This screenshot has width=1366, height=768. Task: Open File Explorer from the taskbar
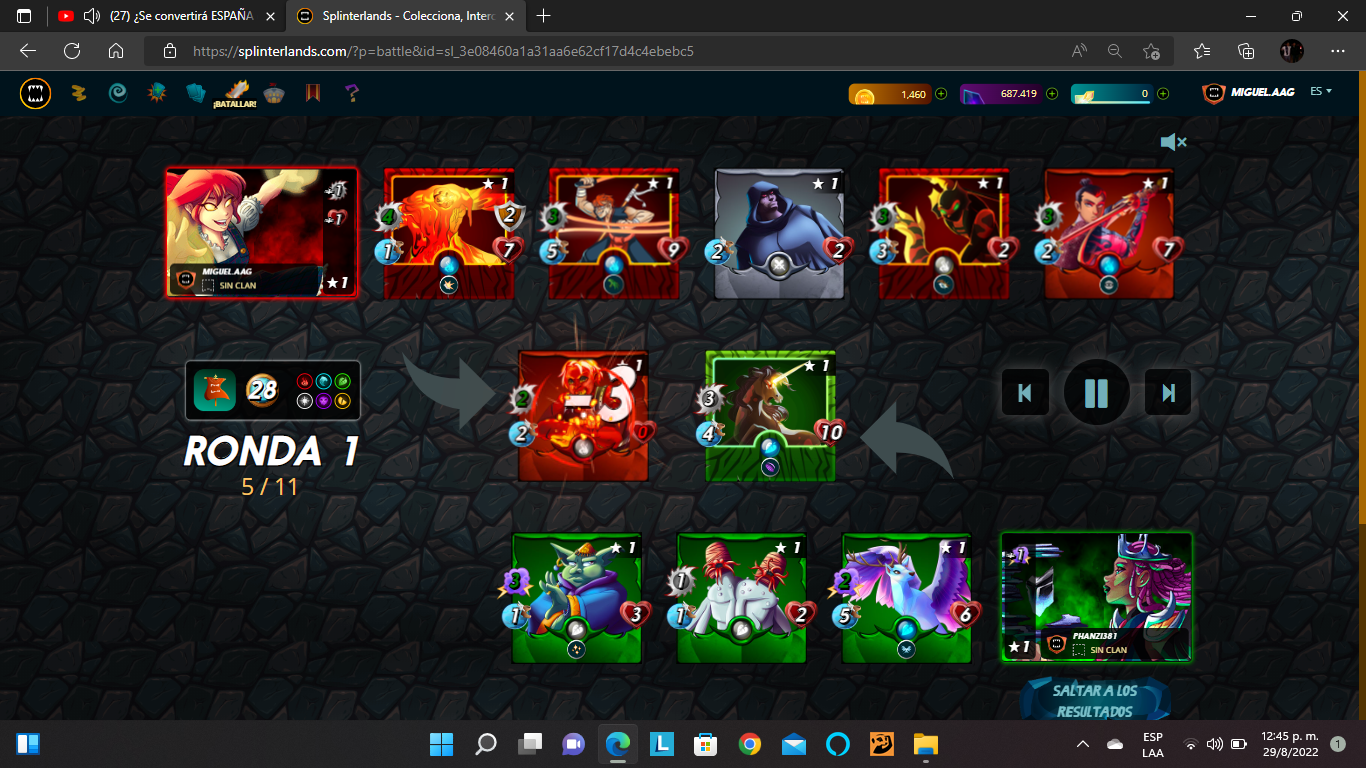[926, 744]
